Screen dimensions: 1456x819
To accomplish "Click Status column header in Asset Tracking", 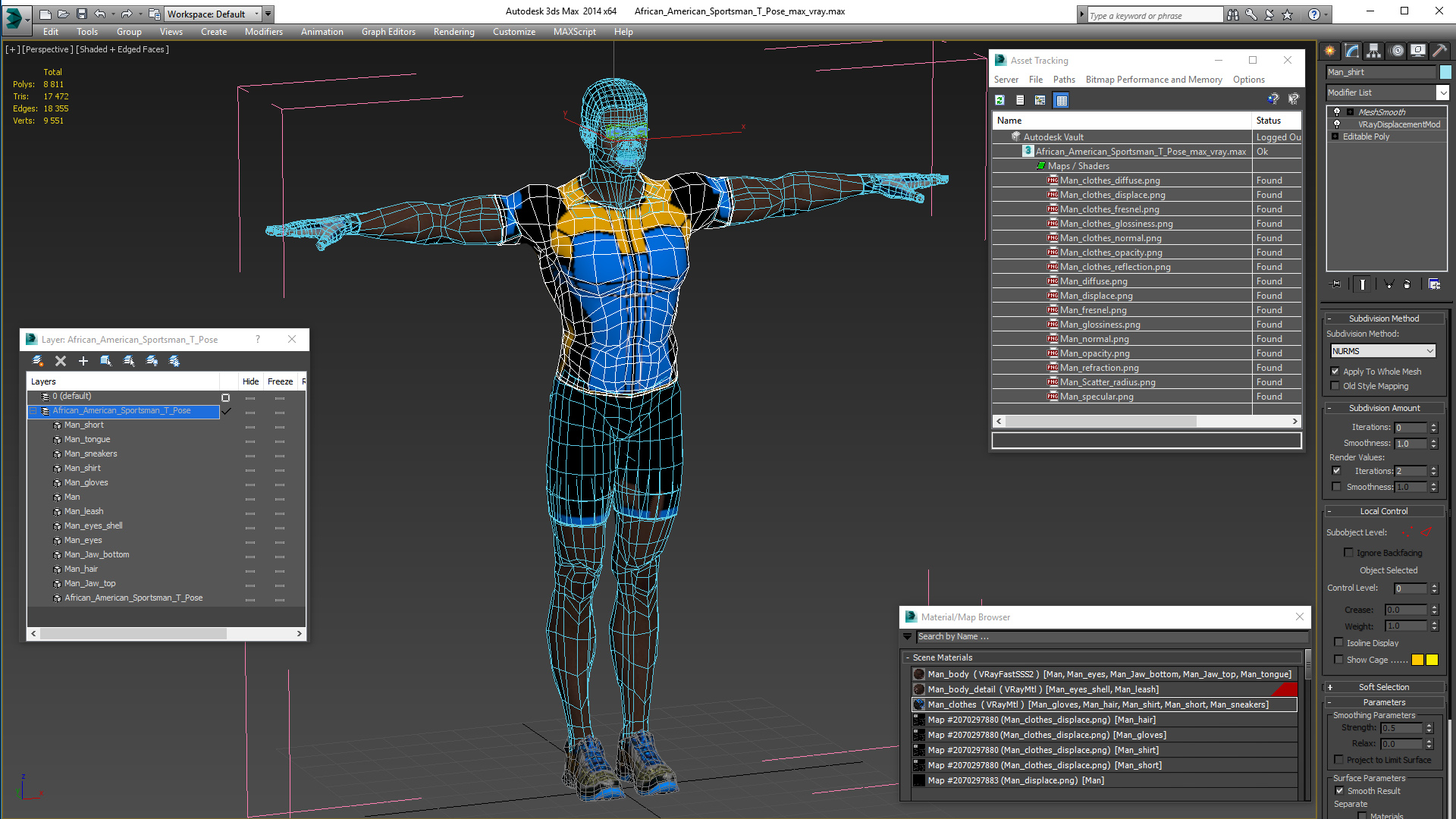I will [x=1276, y=121].
